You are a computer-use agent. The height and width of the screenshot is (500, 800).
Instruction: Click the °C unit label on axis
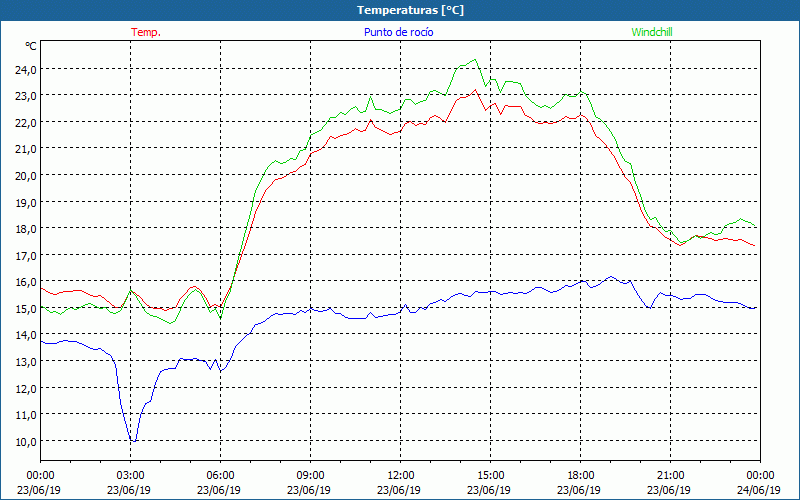tap(31, 46)
